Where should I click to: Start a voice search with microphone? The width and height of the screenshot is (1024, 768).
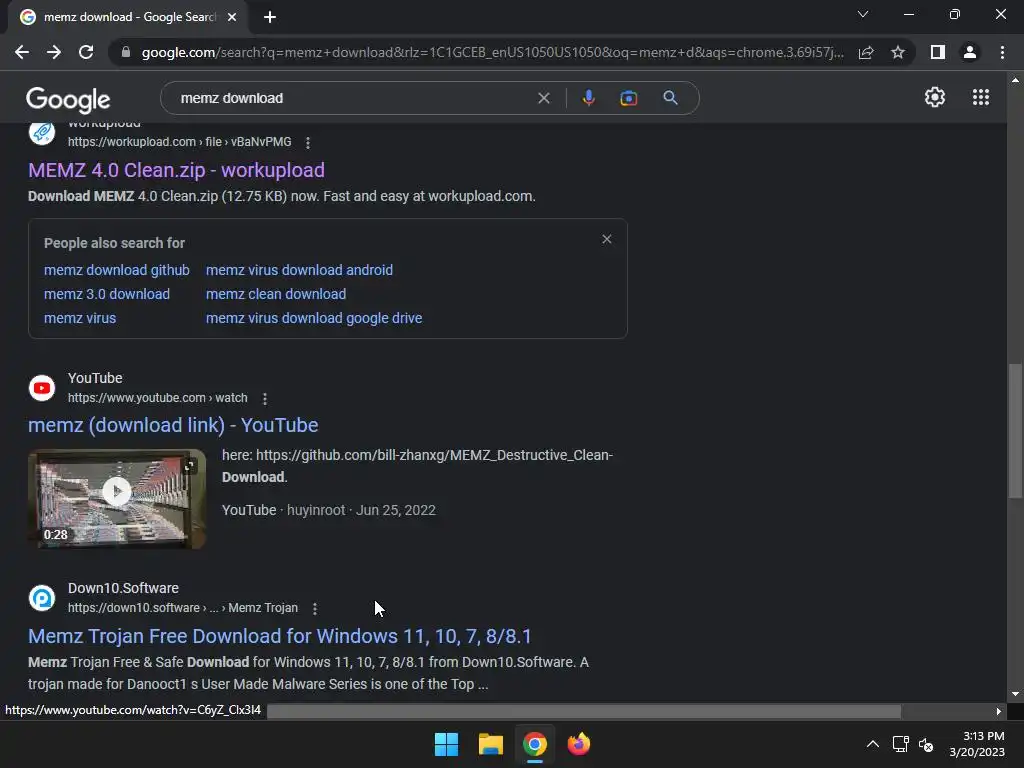click(588, 98)
